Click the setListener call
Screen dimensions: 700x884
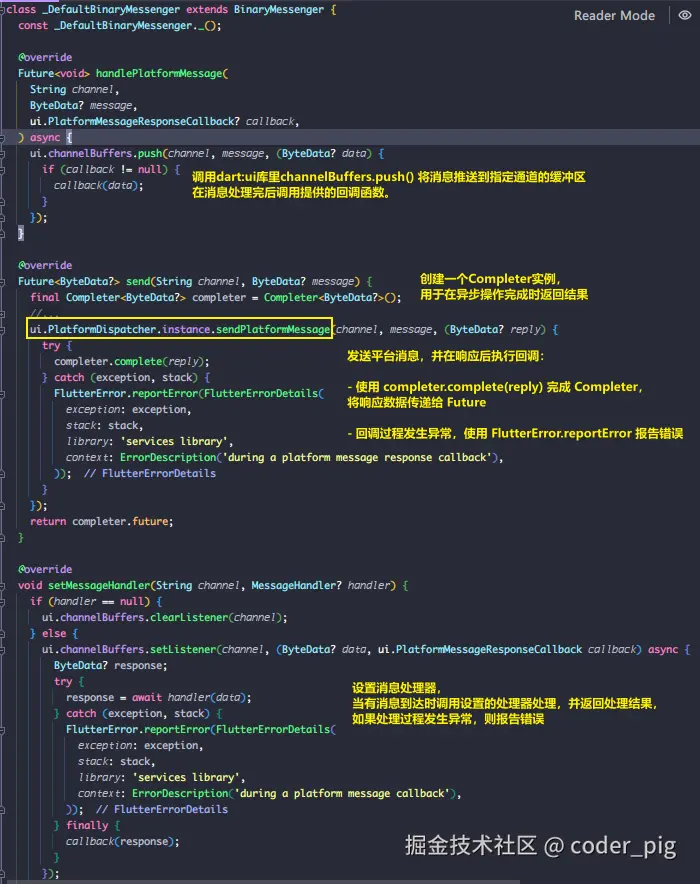tap(183, 649)
